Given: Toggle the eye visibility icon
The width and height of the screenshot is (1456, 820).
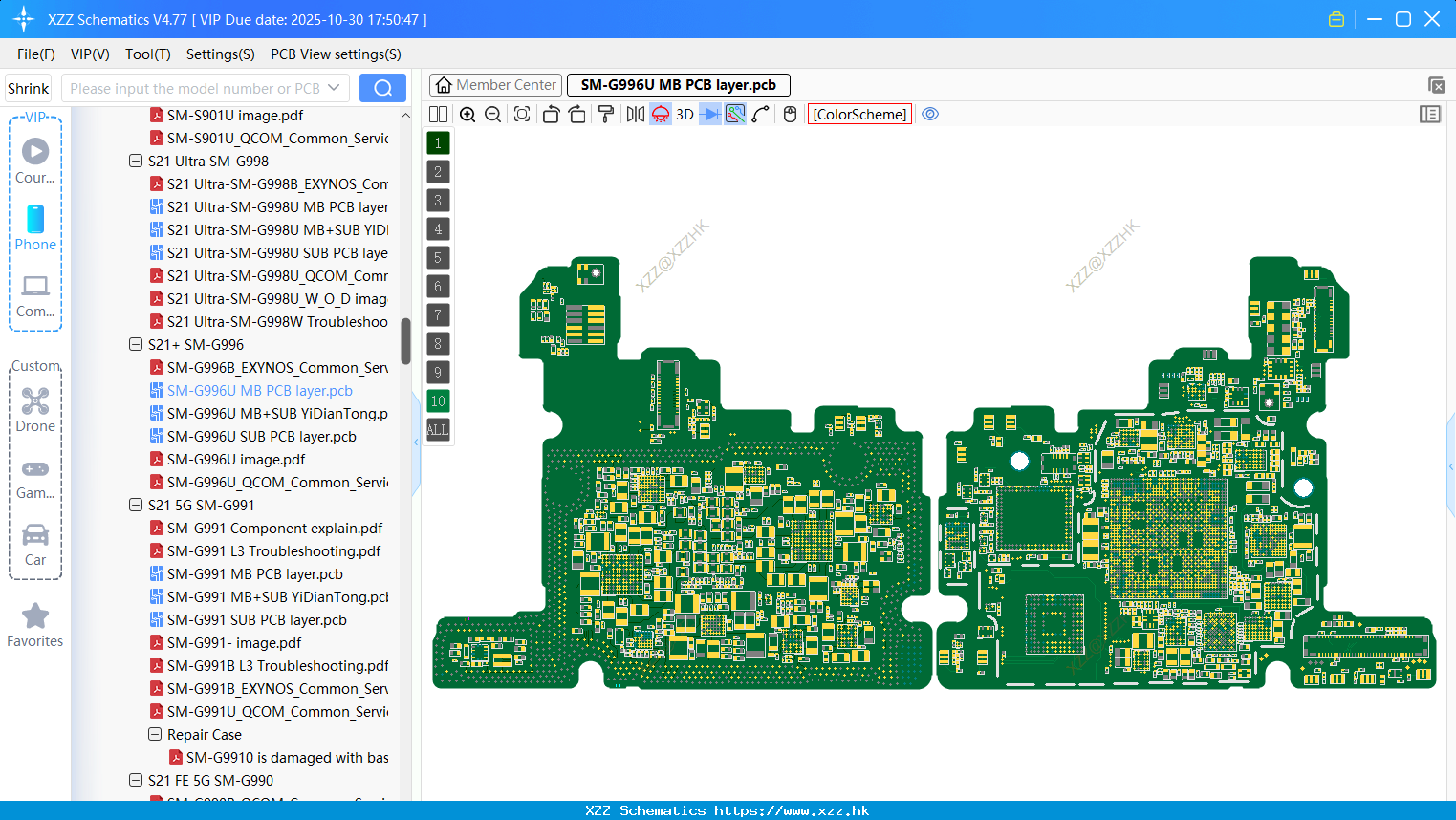Looking at the screenshot, I should 930,114.
